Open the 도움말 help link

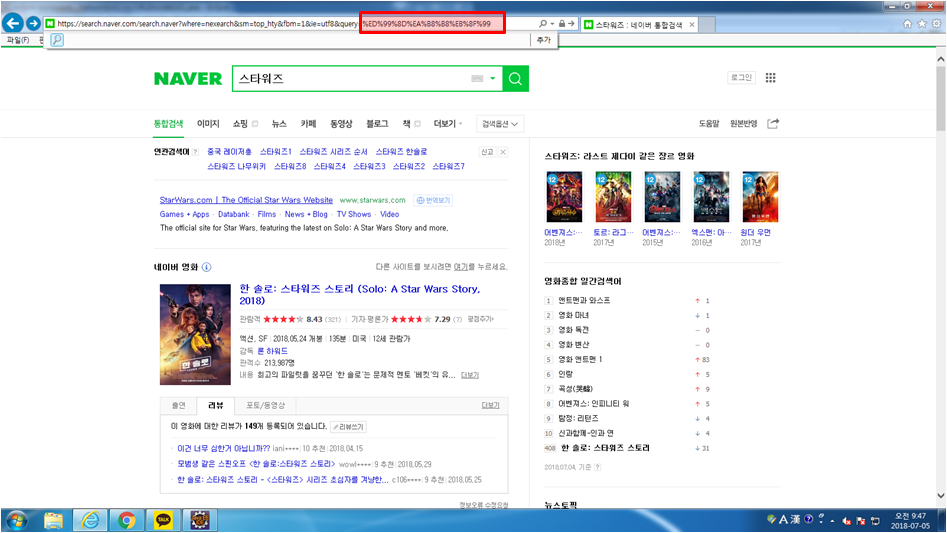[709, 124]
